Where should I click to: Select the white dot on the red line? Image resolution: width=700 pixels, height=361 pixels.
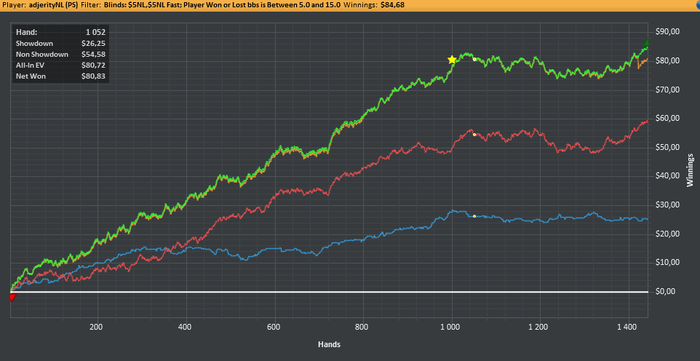(474, 134)
